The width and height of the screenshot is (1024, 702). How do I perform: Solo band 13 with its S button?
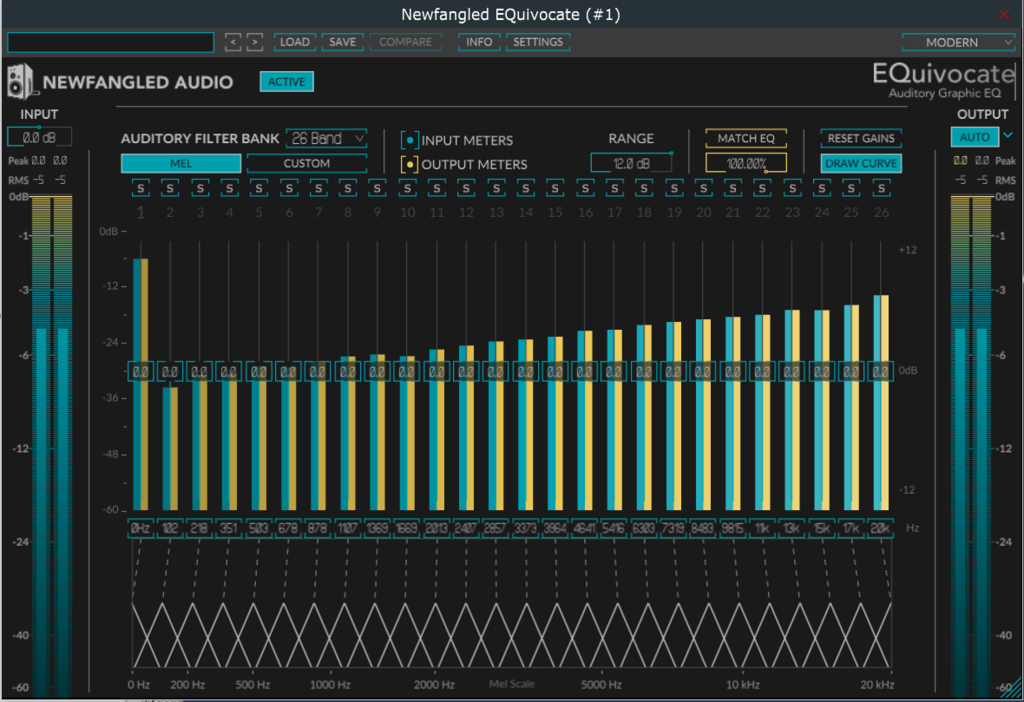coord(496,189)
